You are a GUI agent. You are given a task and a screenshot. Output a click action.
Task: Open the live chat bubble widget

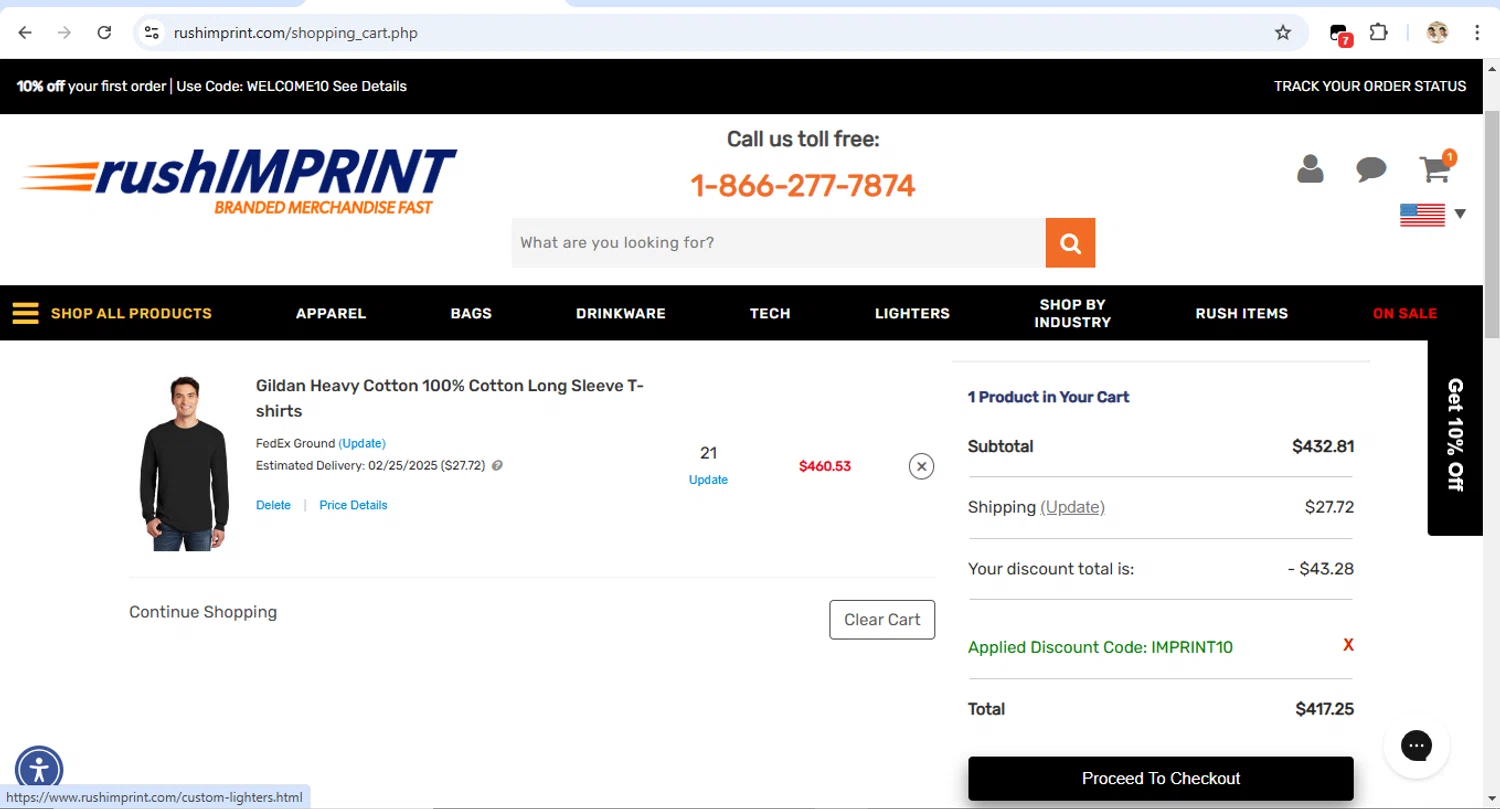pyautogui.click(x=1416, y=745)
